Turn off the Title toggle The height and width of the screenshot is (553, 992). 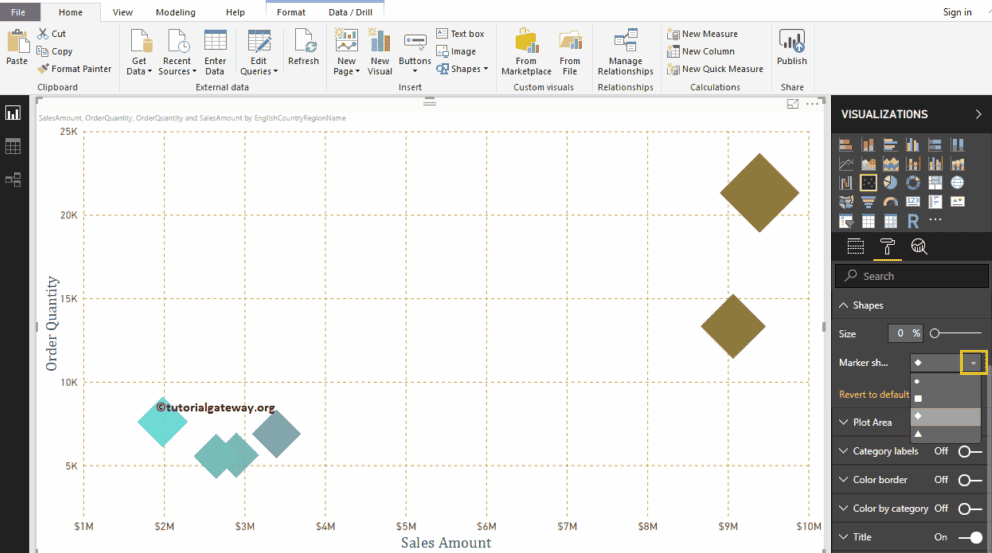tap(970, 537)
